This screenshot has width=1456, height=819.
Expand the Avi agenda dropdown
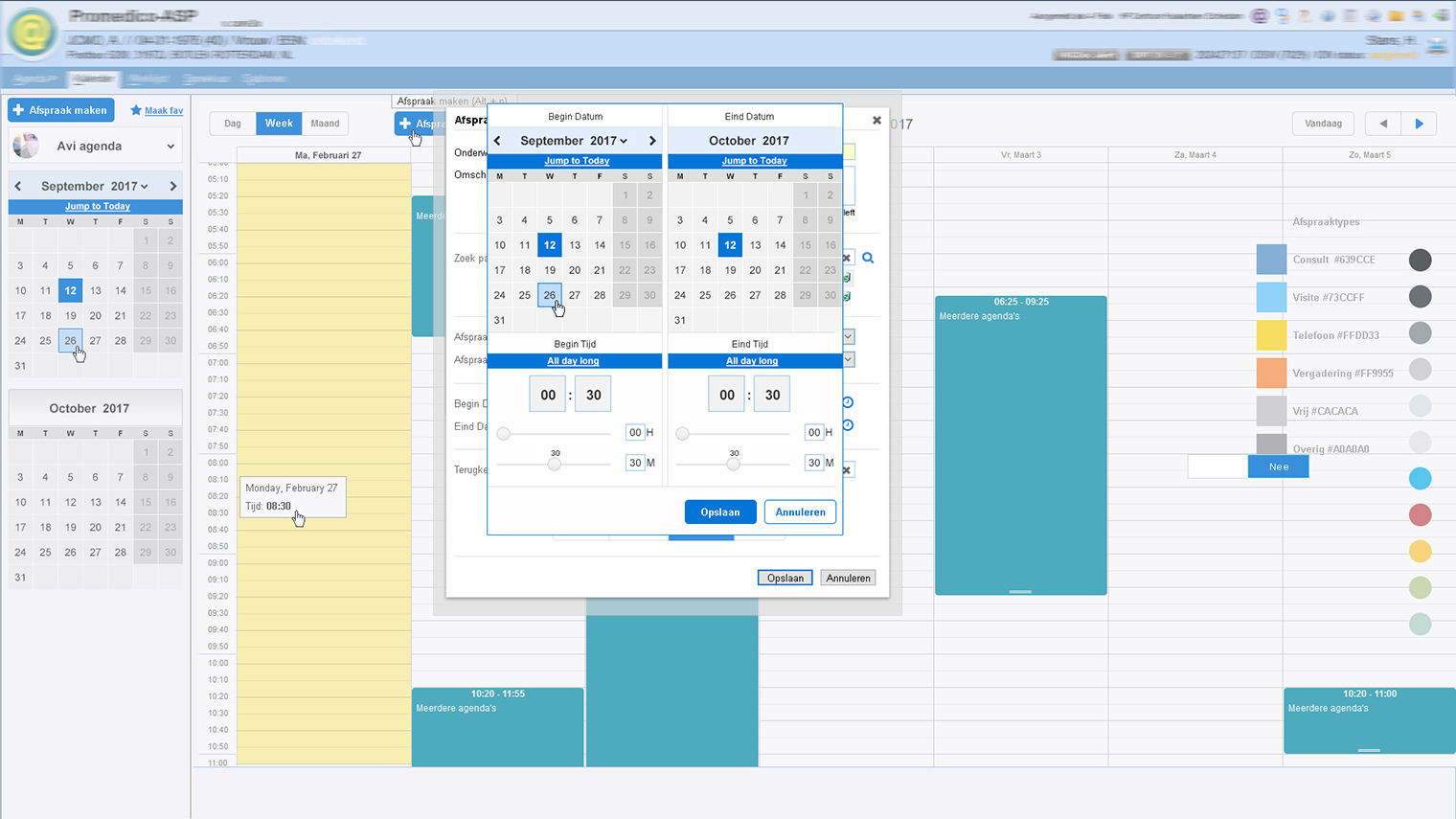[171, 147]
